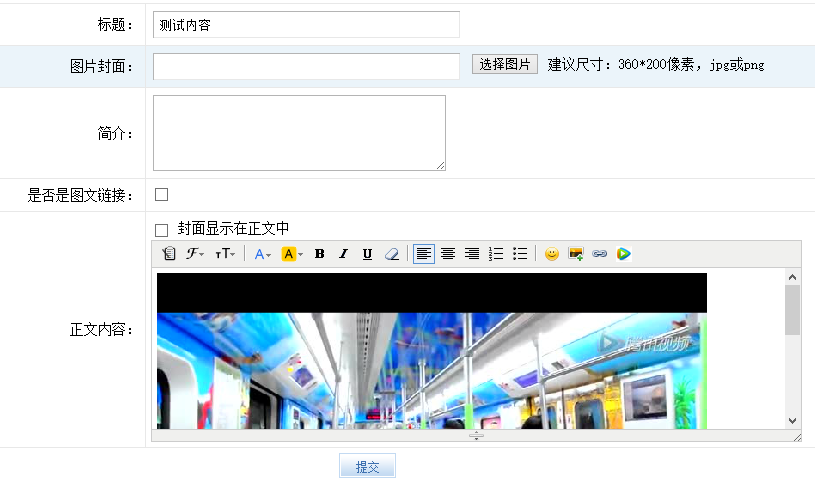Toggle bold formatting in editor toolbar

(x=320, y=254)
